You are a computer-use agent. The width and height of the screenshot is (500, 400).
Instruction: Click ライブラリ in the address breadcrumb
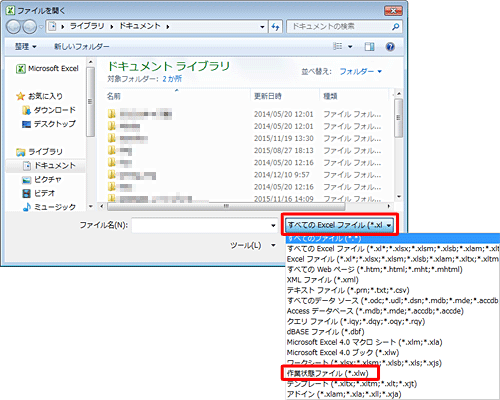pos(87,26)
